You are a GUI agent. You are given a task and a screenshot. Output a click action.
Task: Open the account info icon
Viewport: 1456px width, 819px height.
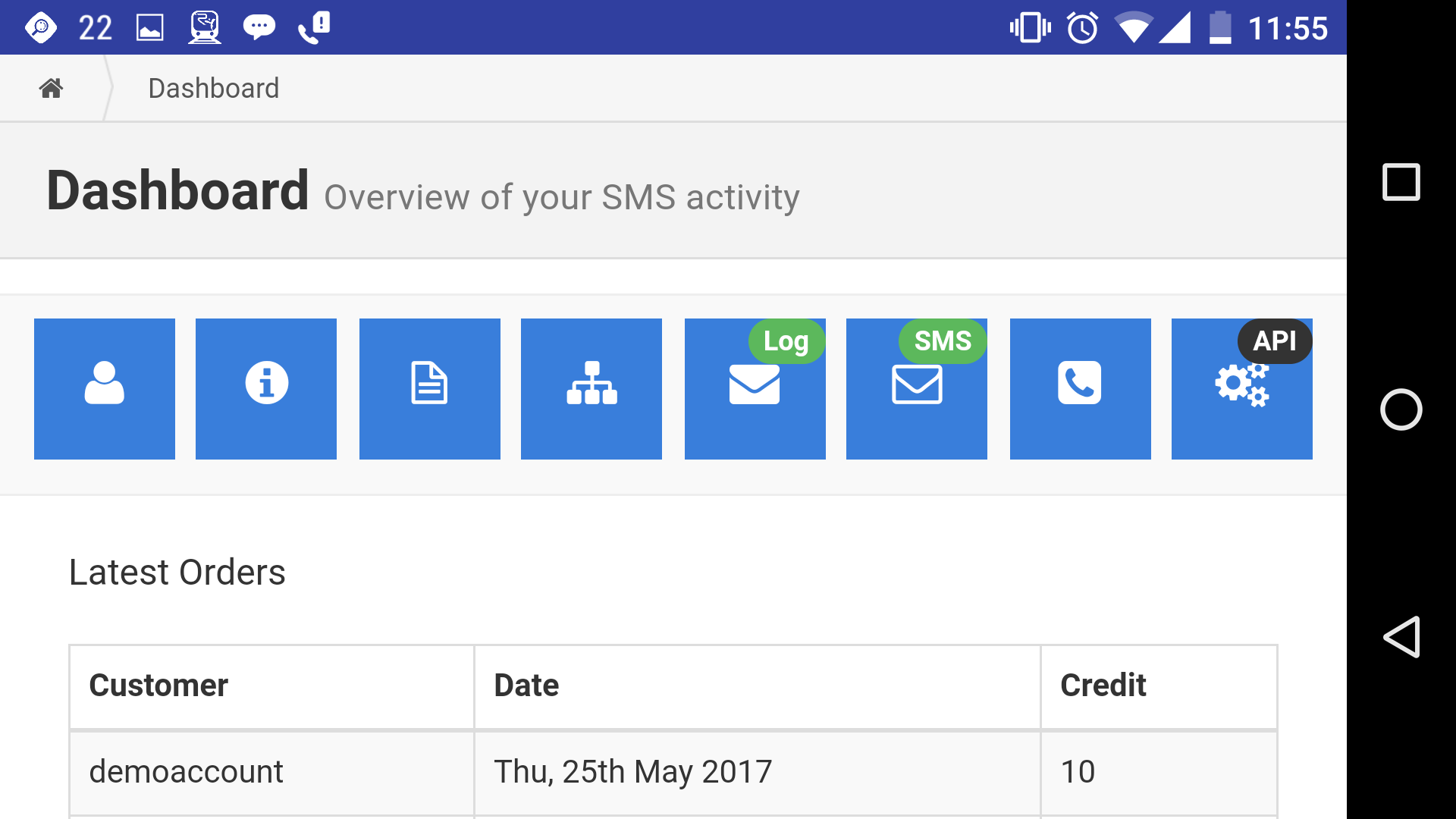point(265,388)
